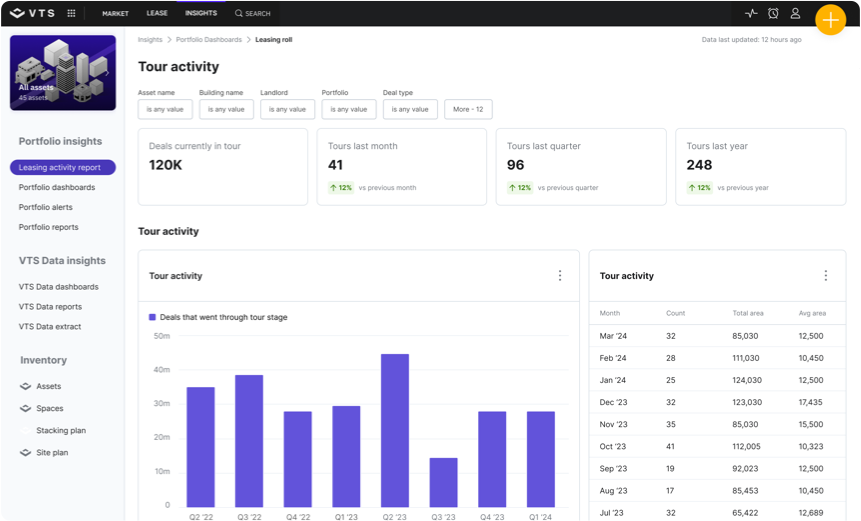
Task: Open Tour activity chart kebab menu
Action: (x=560, y=276)
